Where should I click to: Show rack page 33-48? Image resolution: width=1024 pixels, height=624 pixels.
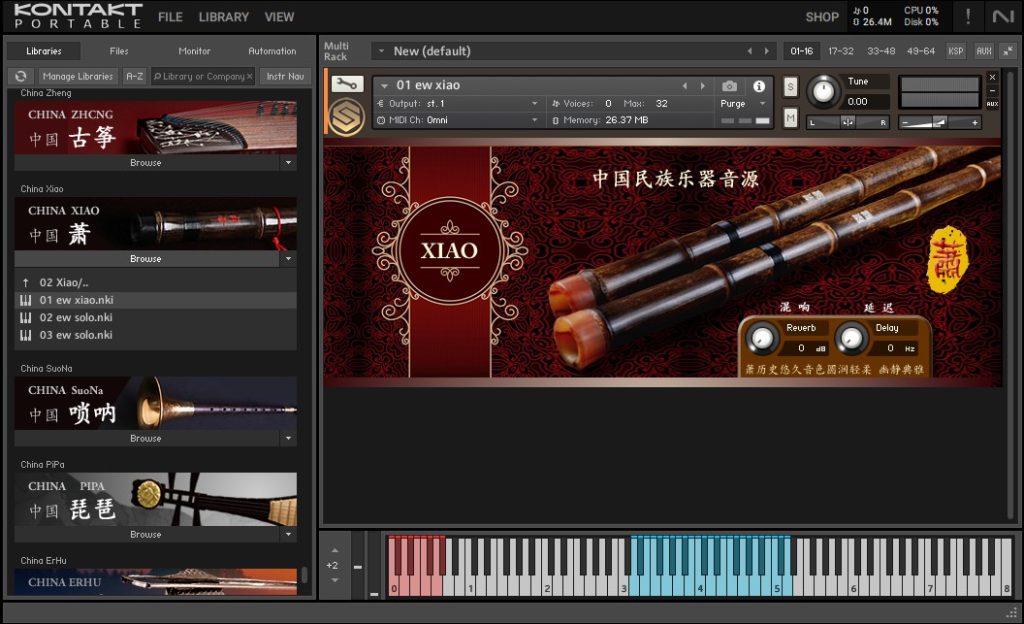coord(880,51)
